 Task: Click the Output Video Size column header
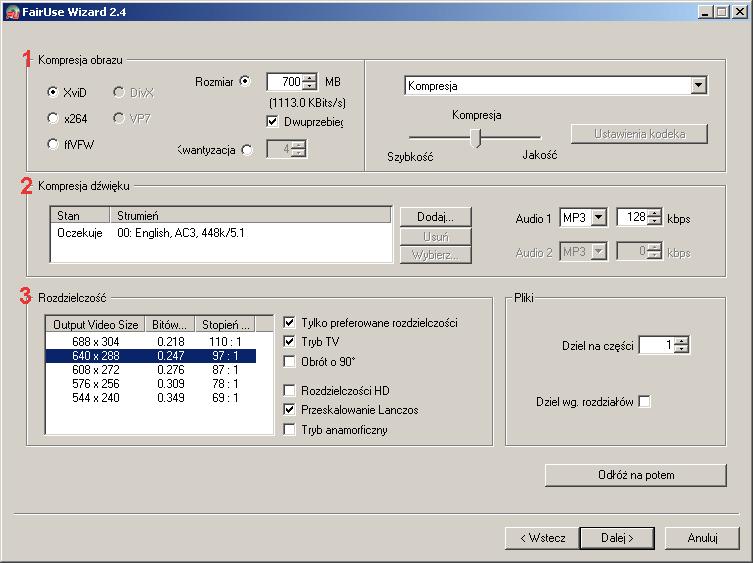click(x=96, y=325)
